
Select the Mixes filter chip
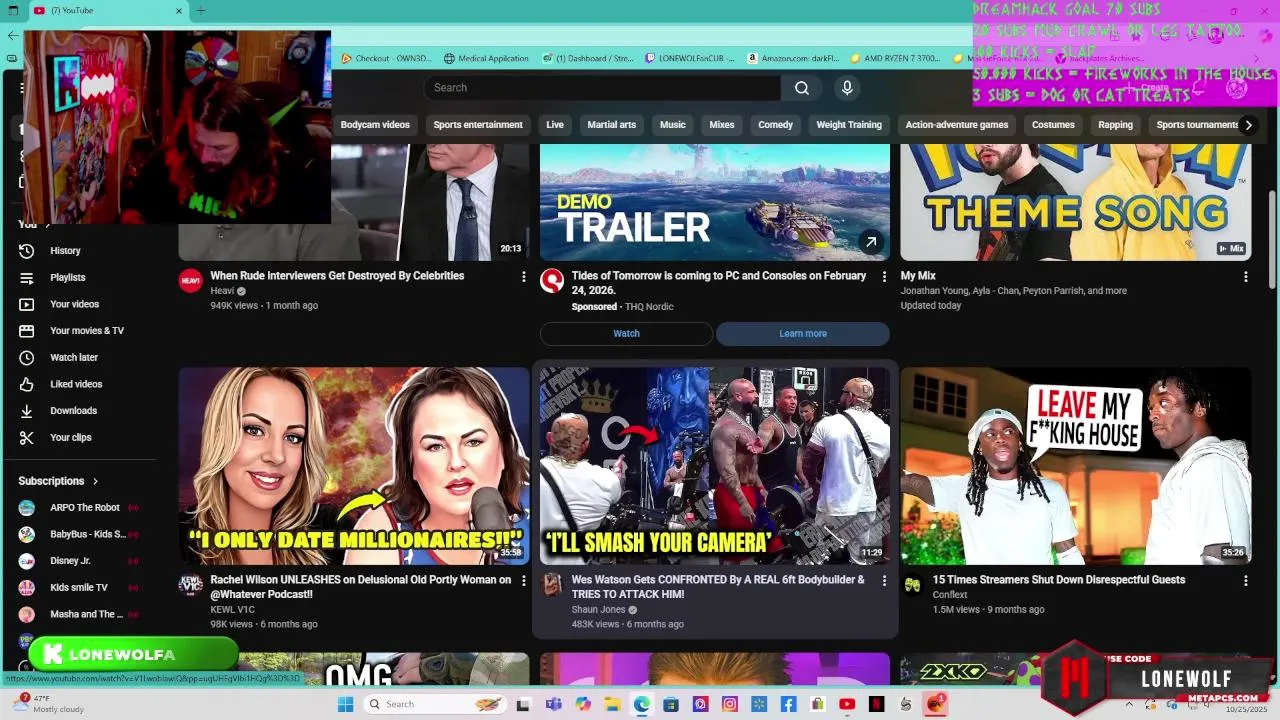(x=722, y=125)
